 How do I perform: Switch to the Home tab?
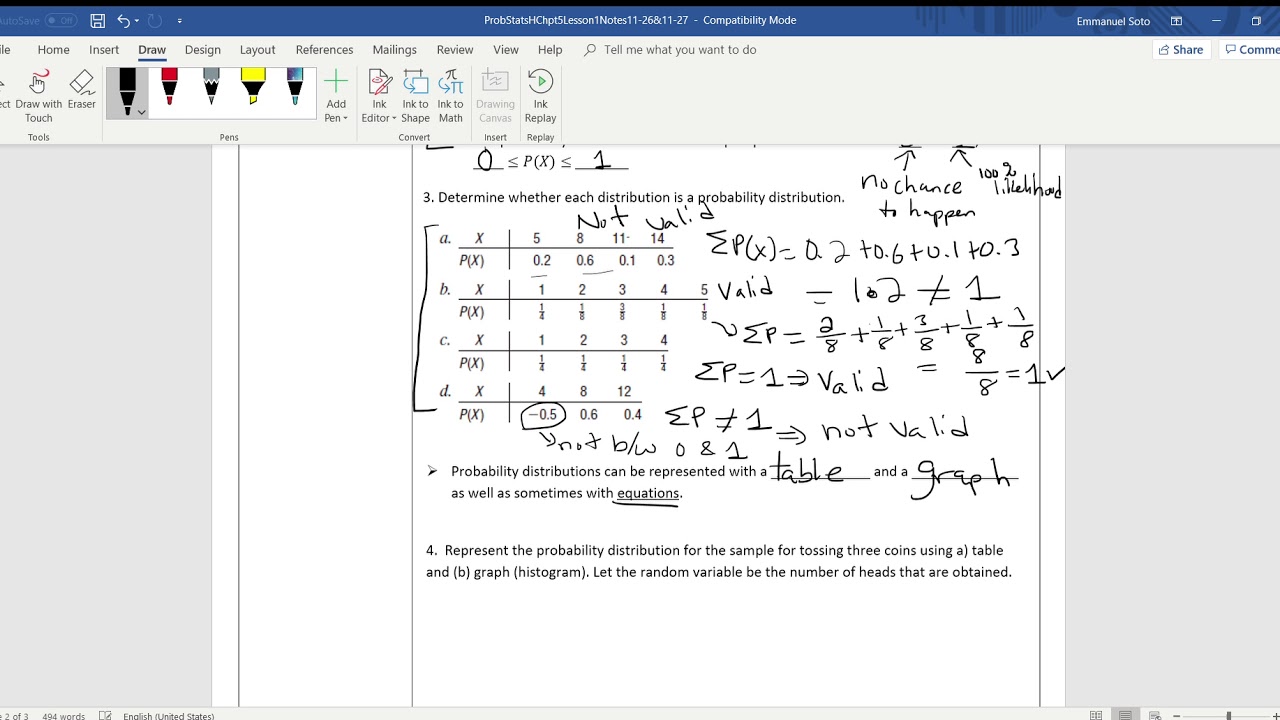click(53, 50)
